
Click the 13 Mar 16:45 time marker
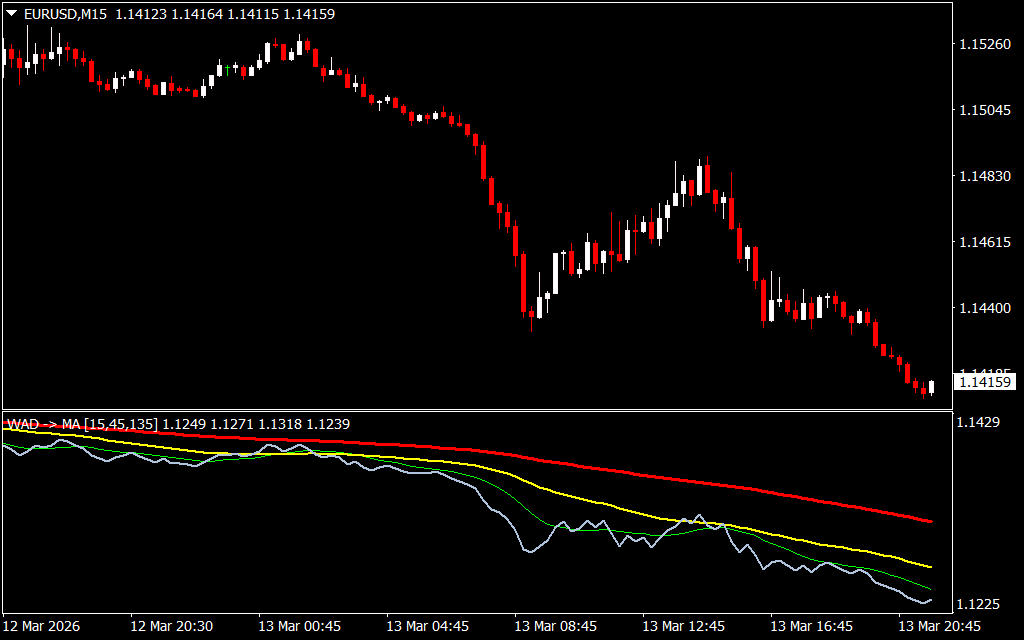tap(812, 626)
